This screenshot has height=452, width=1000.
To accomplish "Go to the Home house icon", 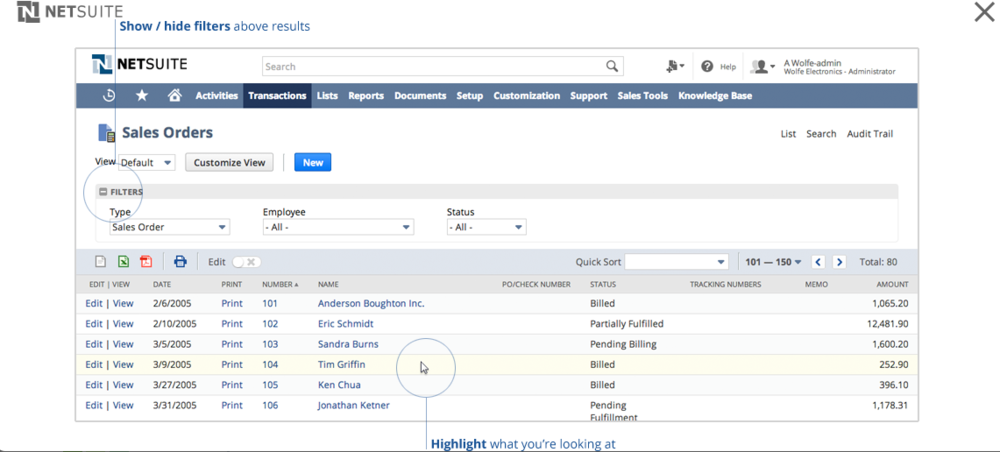I will pos(174,96).
